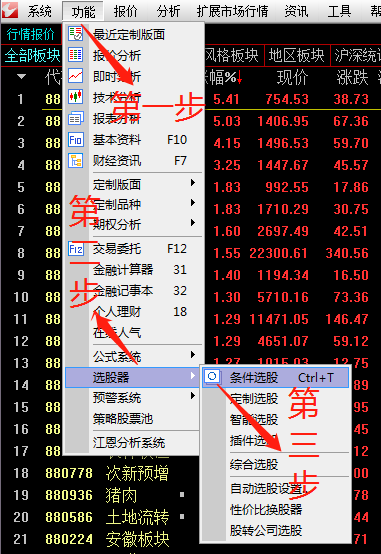Screen dimensions: 381x554
Task: Sort by the 现价 column header
Action: tap(292, 77)
